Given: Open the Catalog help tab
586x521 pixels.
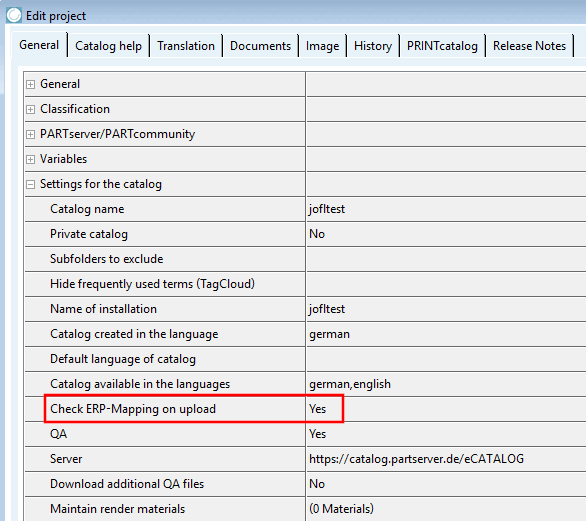Looking at the screenshot, I should coord(108,46).
